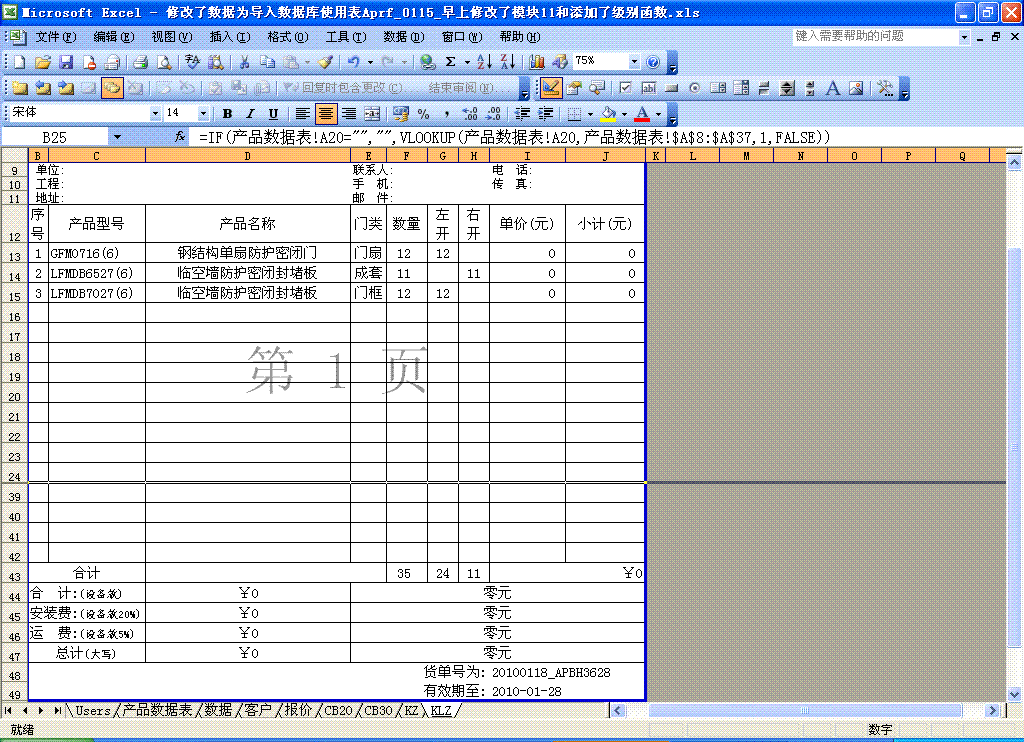Open the 75% zoom dropdown

[634, 62]
